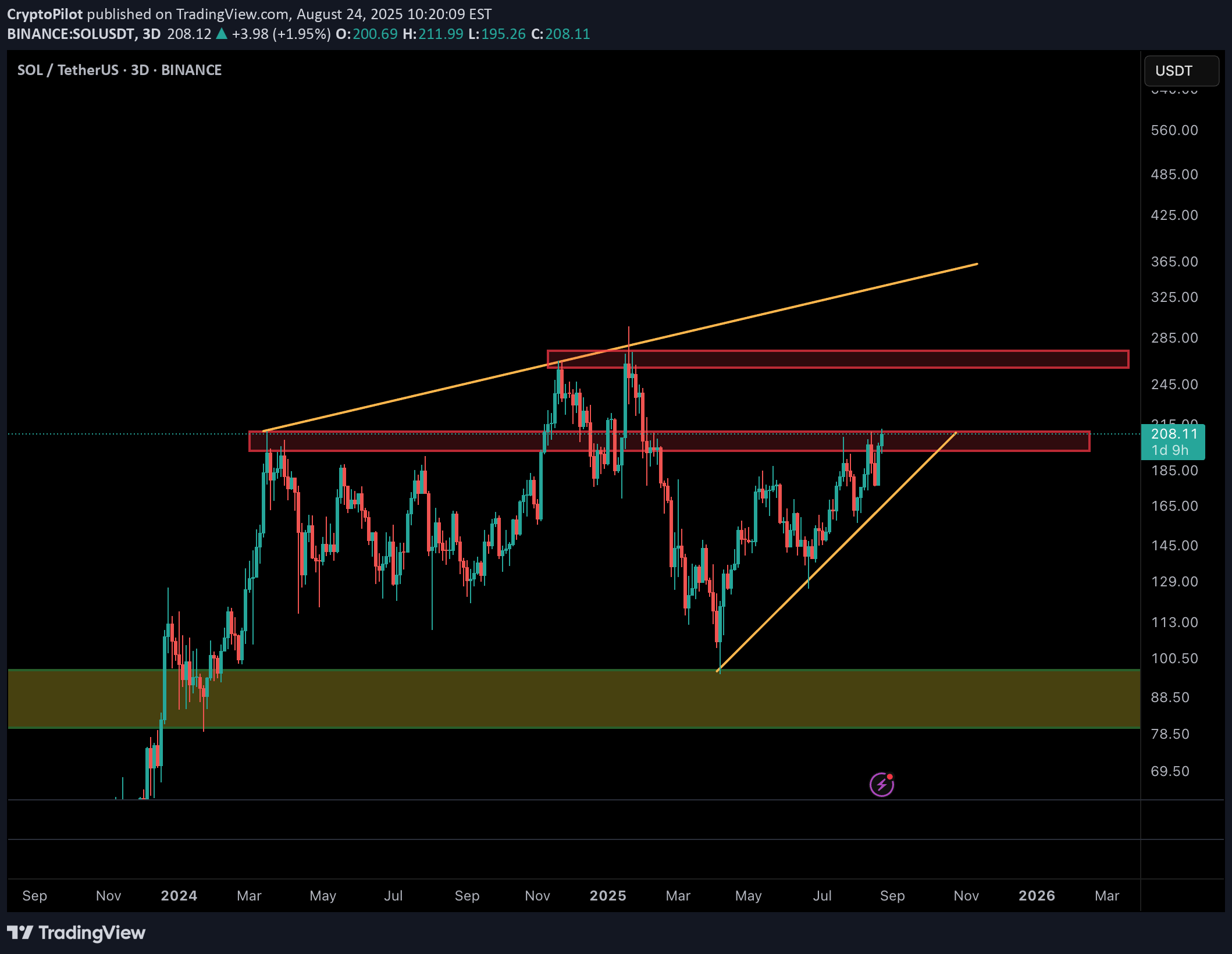Click the 129.00 price axis label
Image resolution: width=1232 pixels, height=954 pixels.
[1174, 582]
